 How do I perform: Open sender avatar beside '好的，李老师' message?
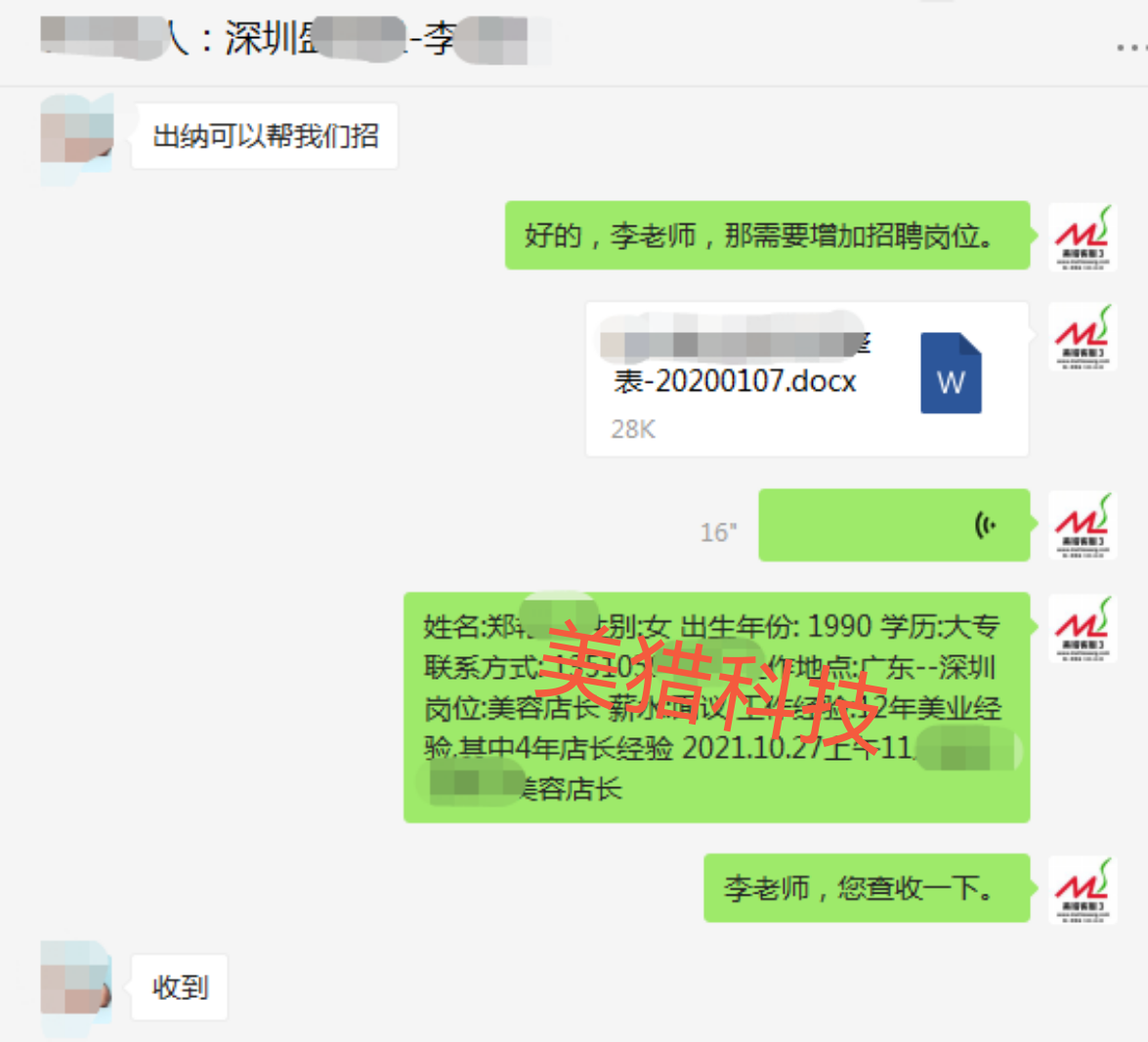click(x=1083, y=237)
